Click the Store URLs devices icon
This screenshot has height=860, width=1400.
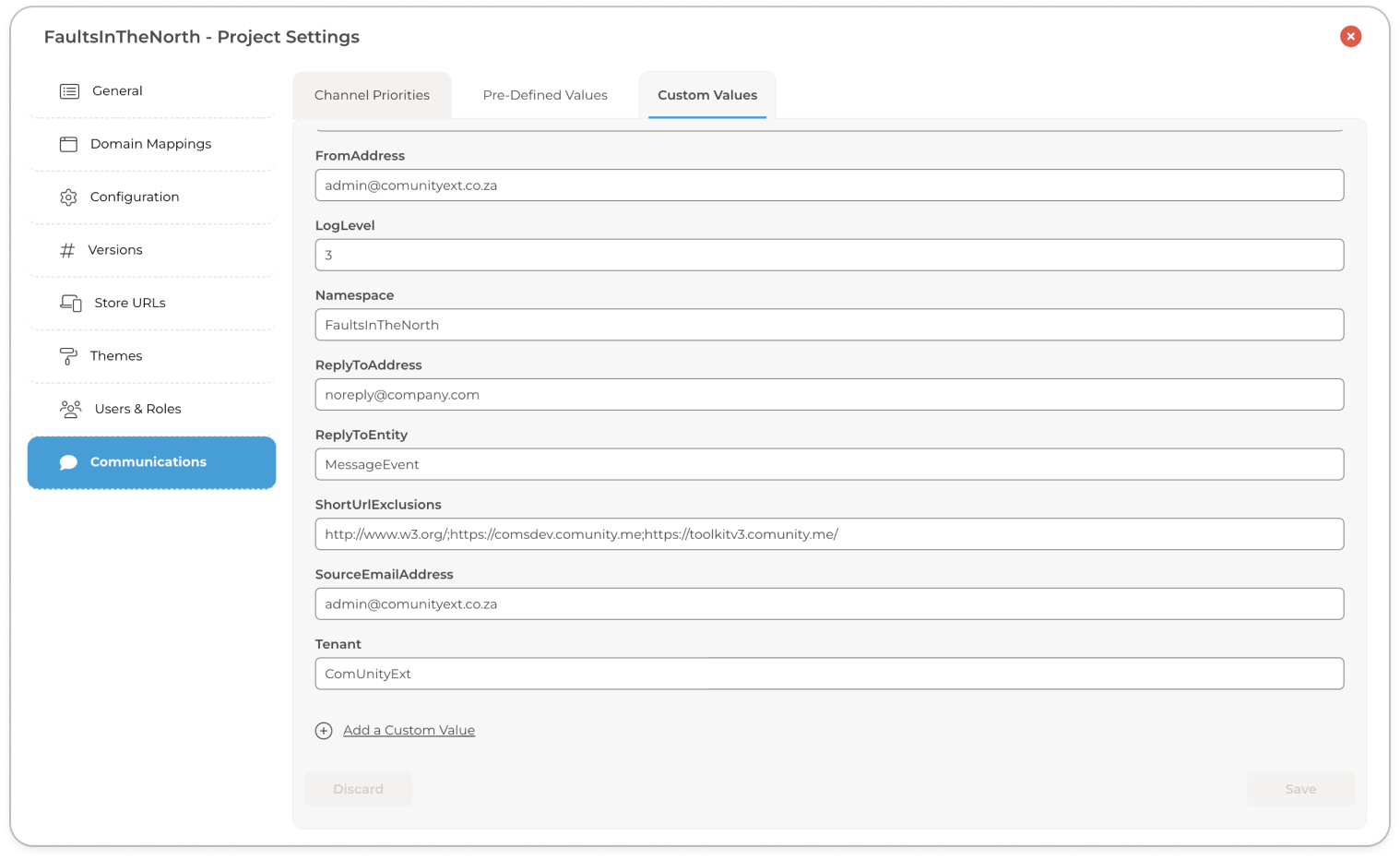[71, 303]
